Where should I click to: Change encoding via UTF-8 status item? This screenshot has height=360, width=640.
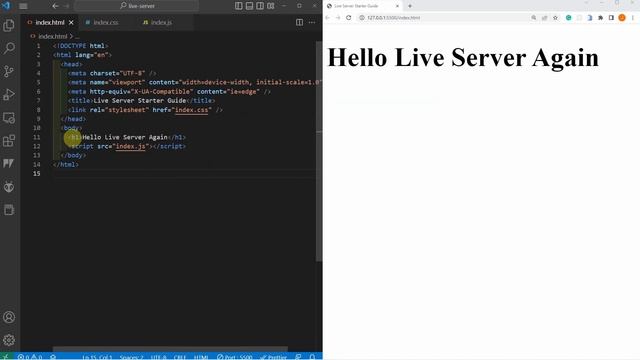[x=158, y=357]
